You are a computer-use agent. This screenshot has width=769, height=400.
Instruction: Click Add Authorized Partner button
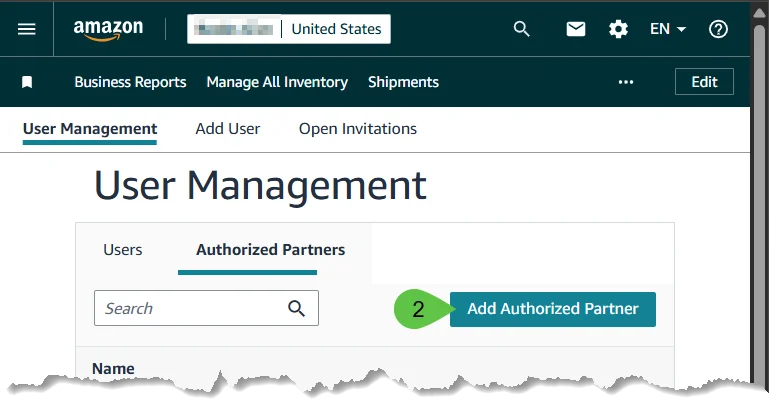coord(553,309)
